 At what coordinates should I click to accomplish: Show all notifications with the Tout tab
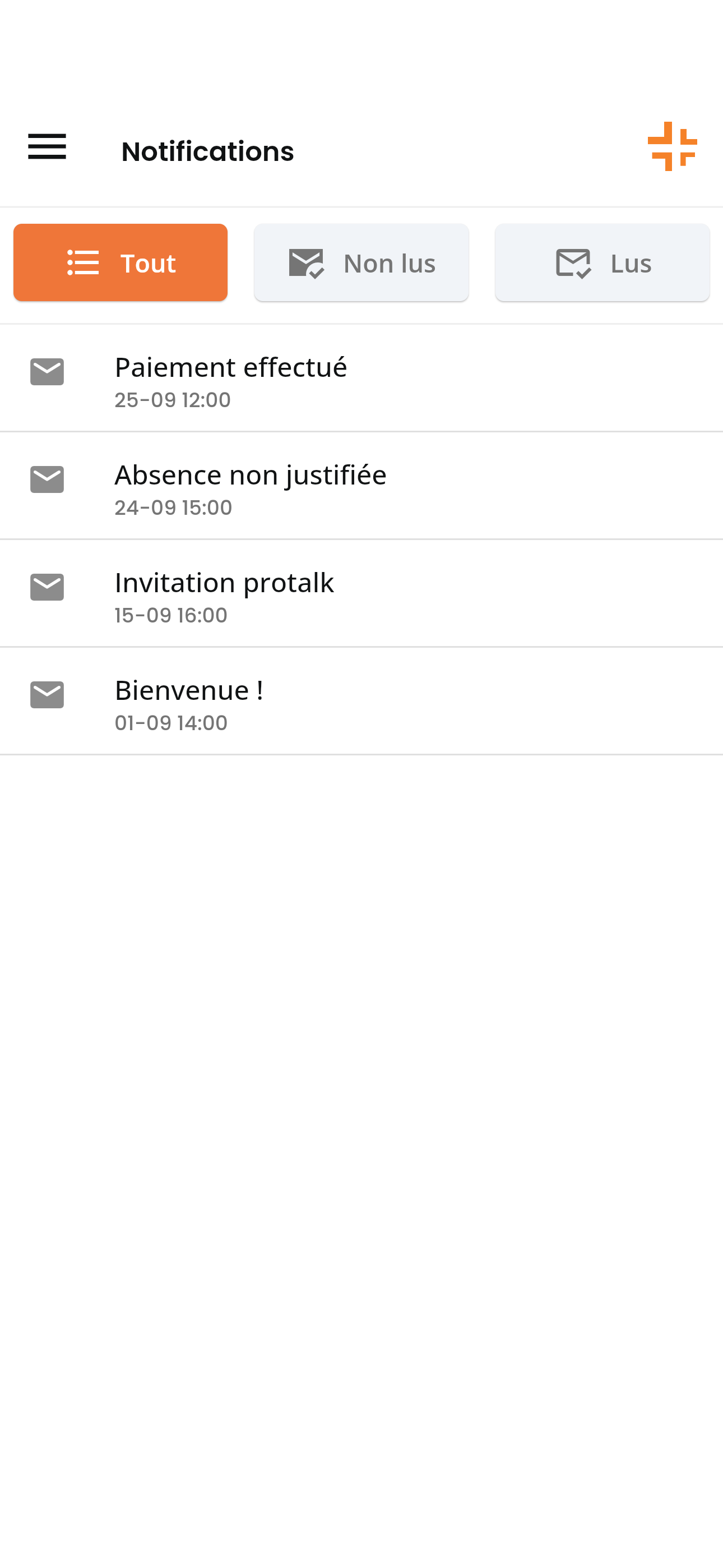(x=148, y=263)
